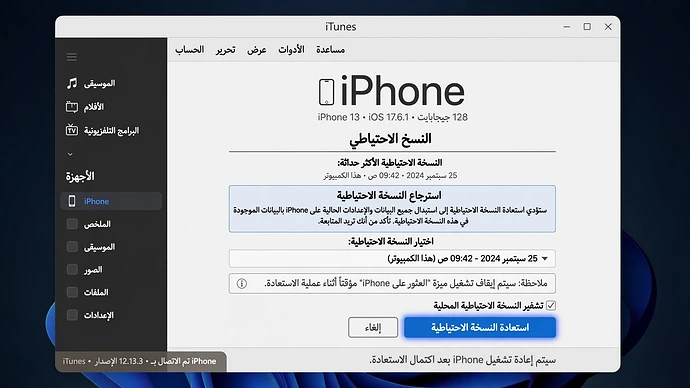This screenshot has width=690, height=388.
Task: Click the large iPhone icon in the header
Action: click(x=327, y=92)
